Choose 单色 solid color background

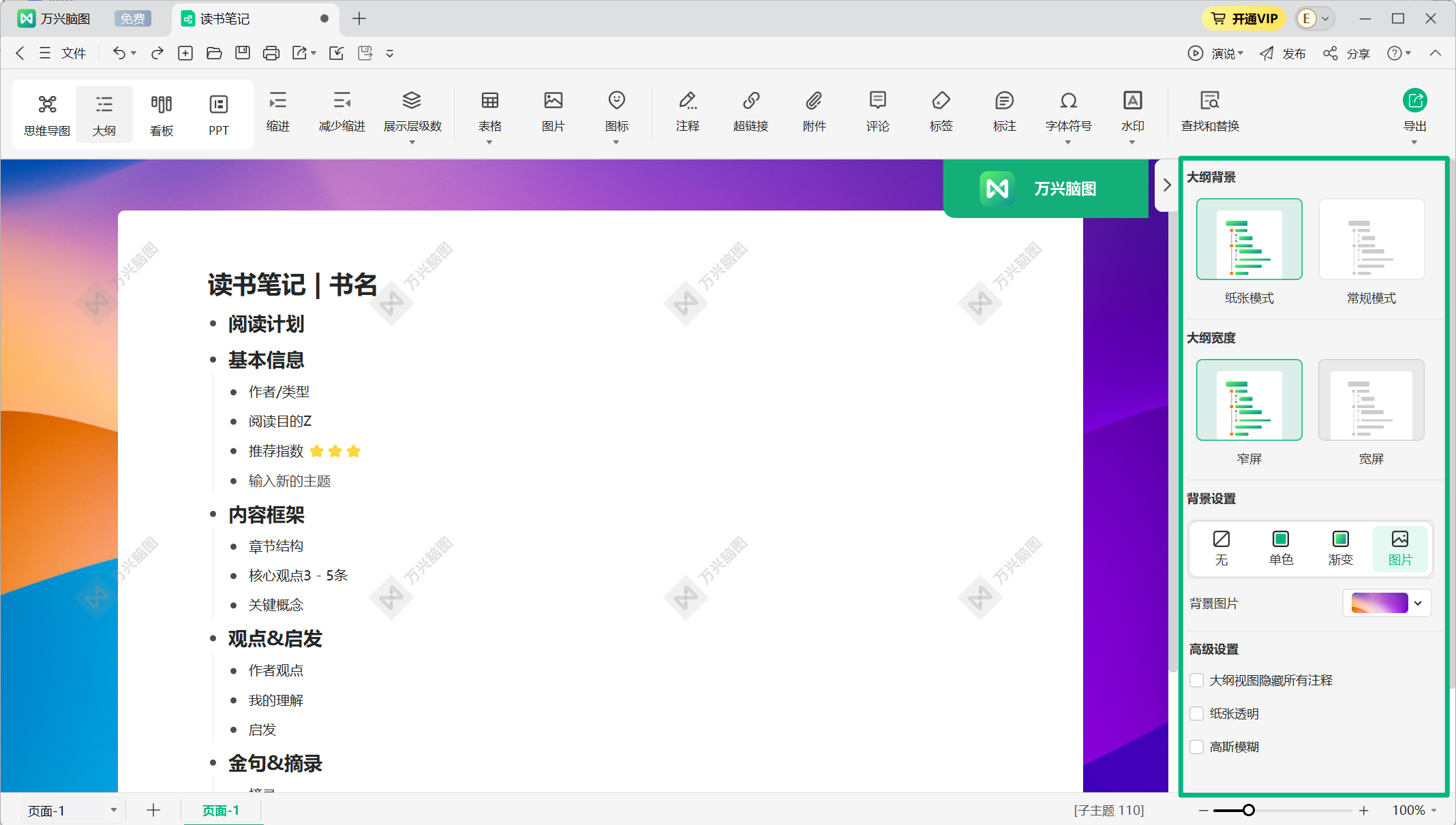(x=1281, y=548)
